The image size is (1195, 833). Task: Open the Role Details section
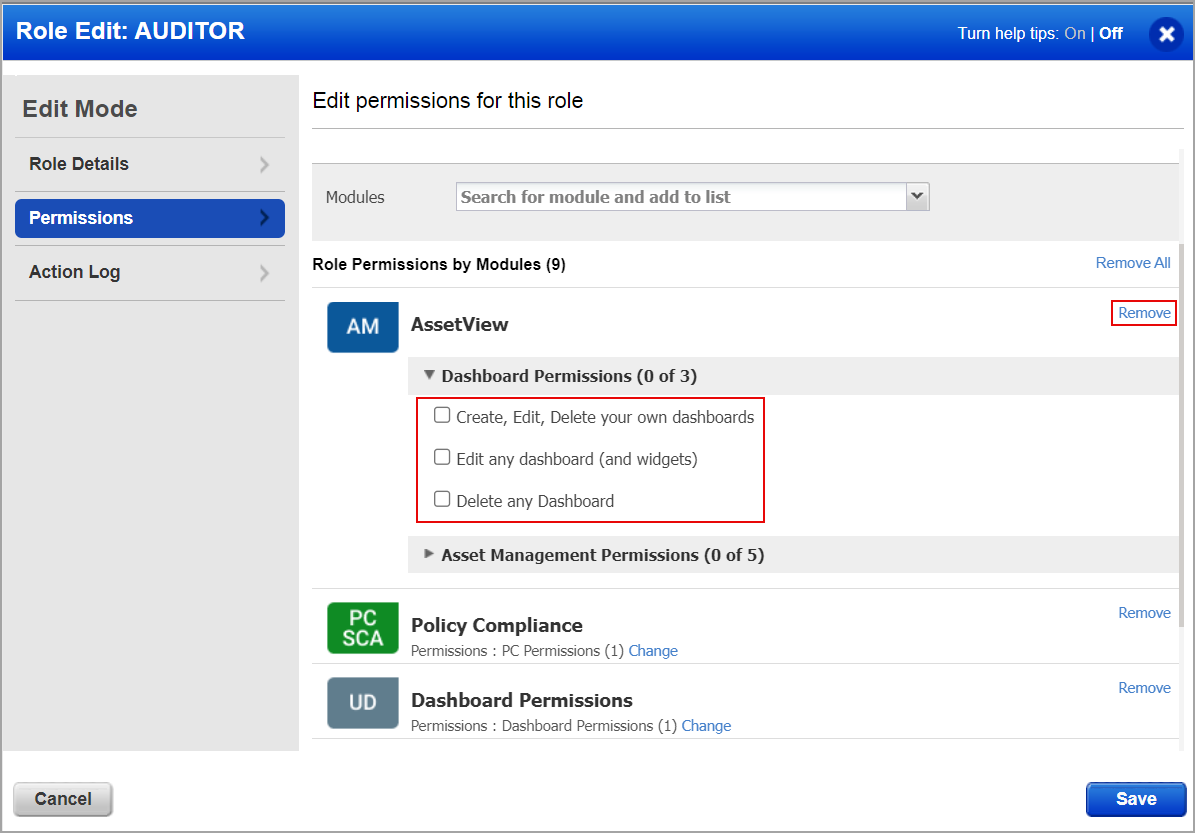coord(150,165)
